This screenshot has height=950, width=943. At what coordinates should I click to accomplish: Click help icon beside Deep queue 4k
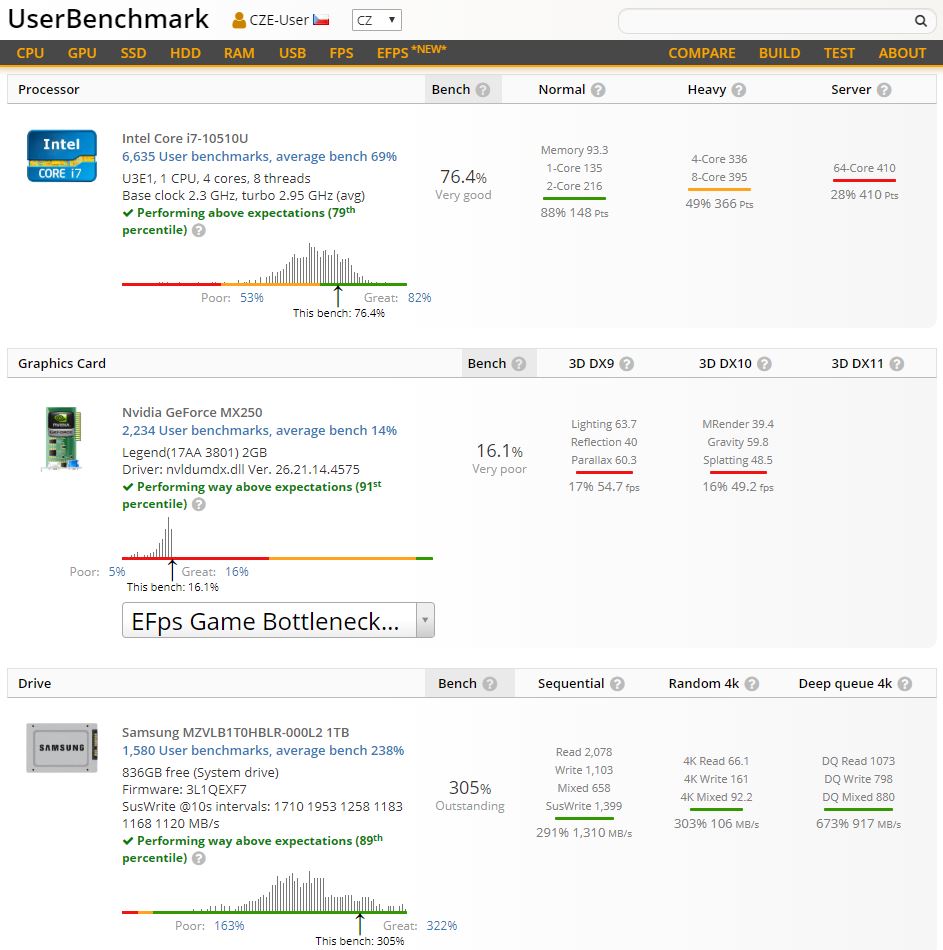pyautogui.click(x=904, y=684)
